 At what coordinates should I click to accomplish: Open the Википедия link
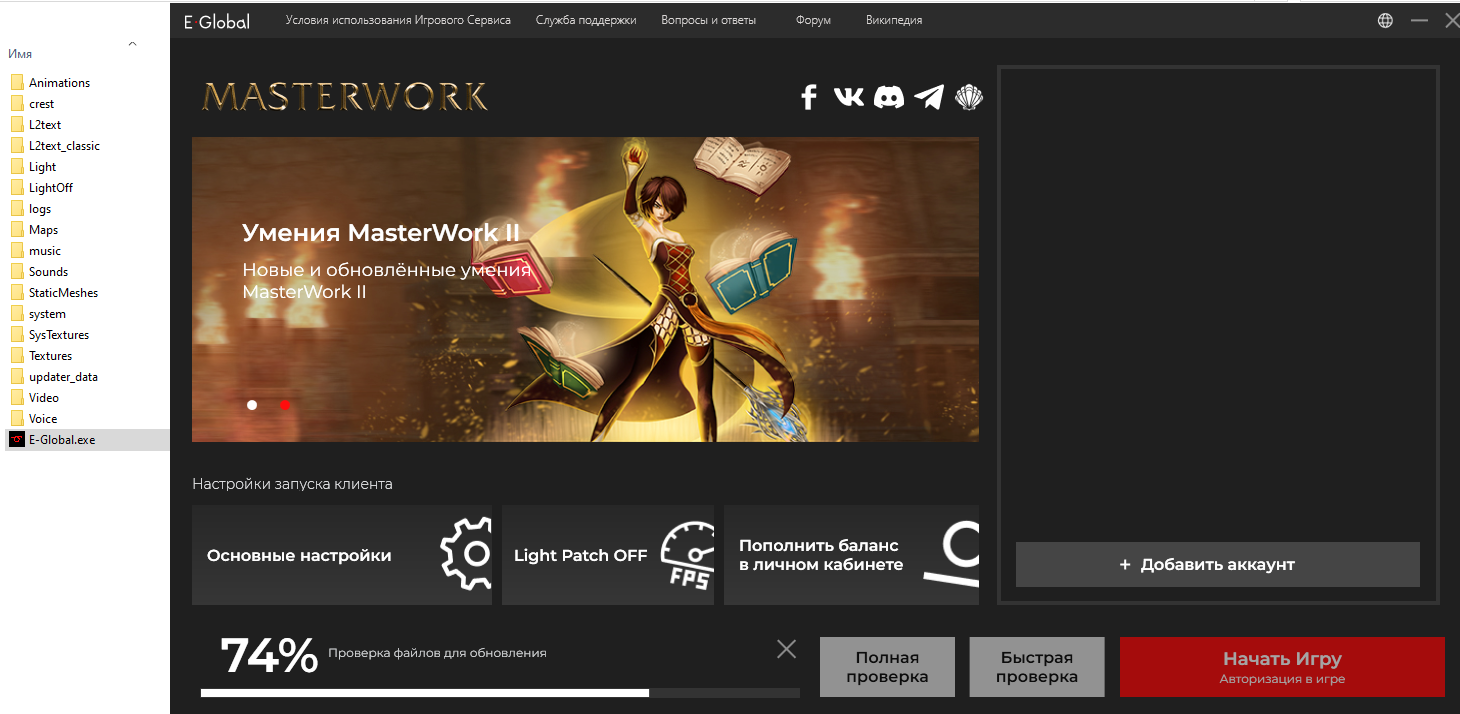(894, 20)
